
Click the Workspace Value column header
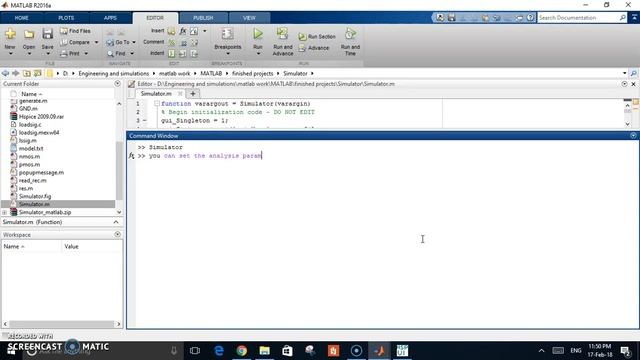point(92,247)
